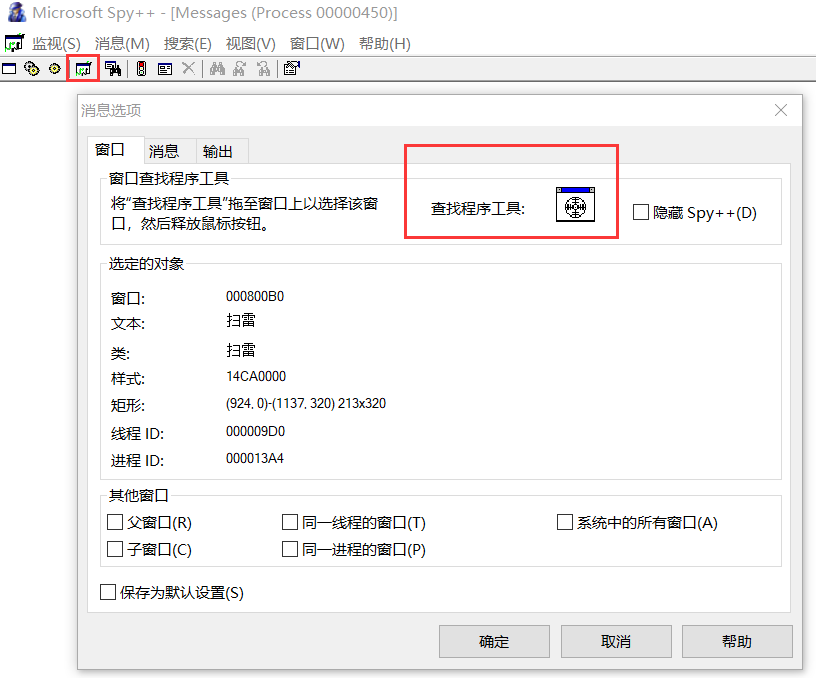Open the 搜索(E) menu
Viewport: 816px width, 678px height.
coord(187,44)
